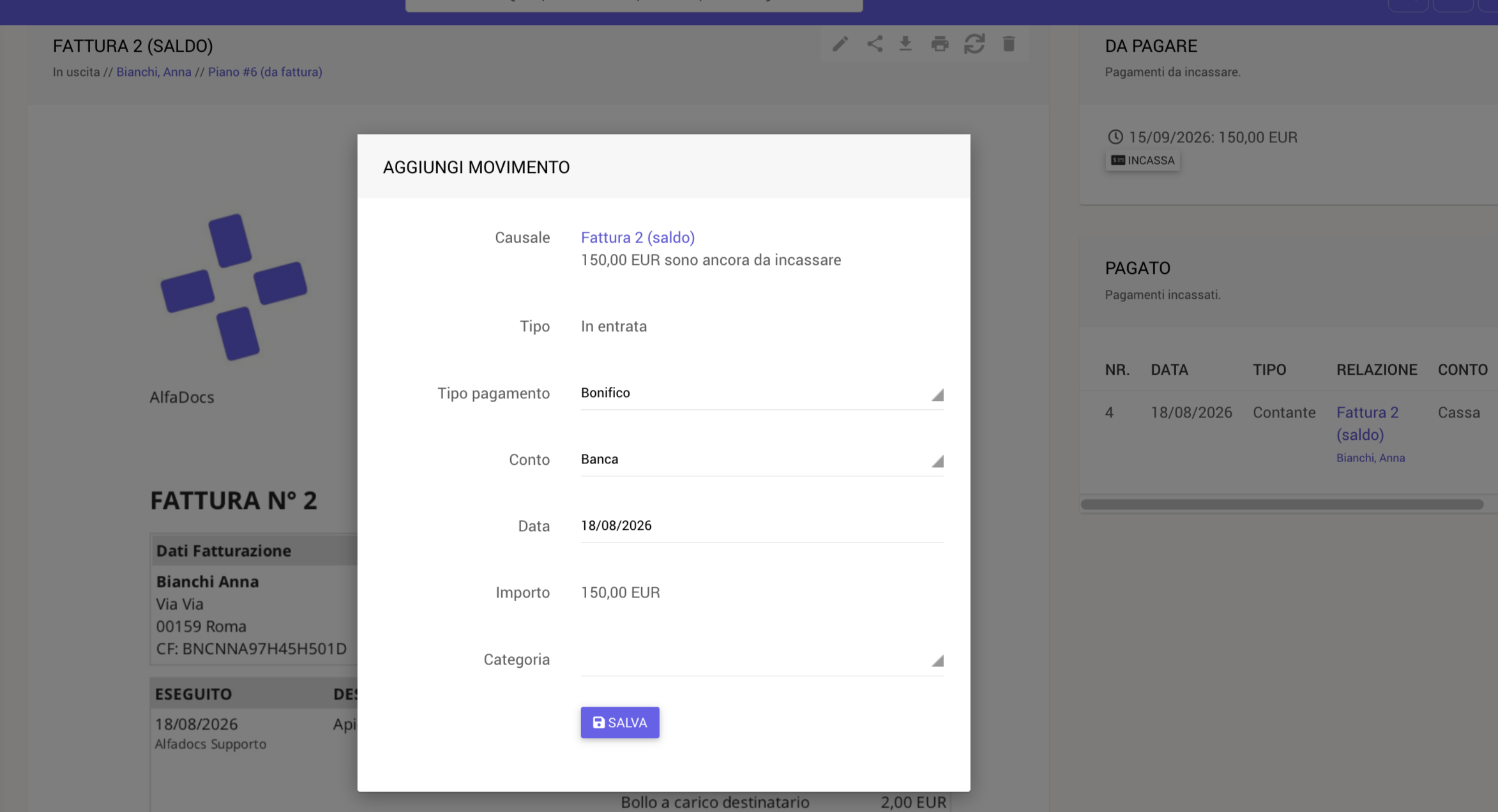Screen dimensions: 1498x812
Task: Click the DATA column header in Pagato table
Action: (x=1169, y=370)
